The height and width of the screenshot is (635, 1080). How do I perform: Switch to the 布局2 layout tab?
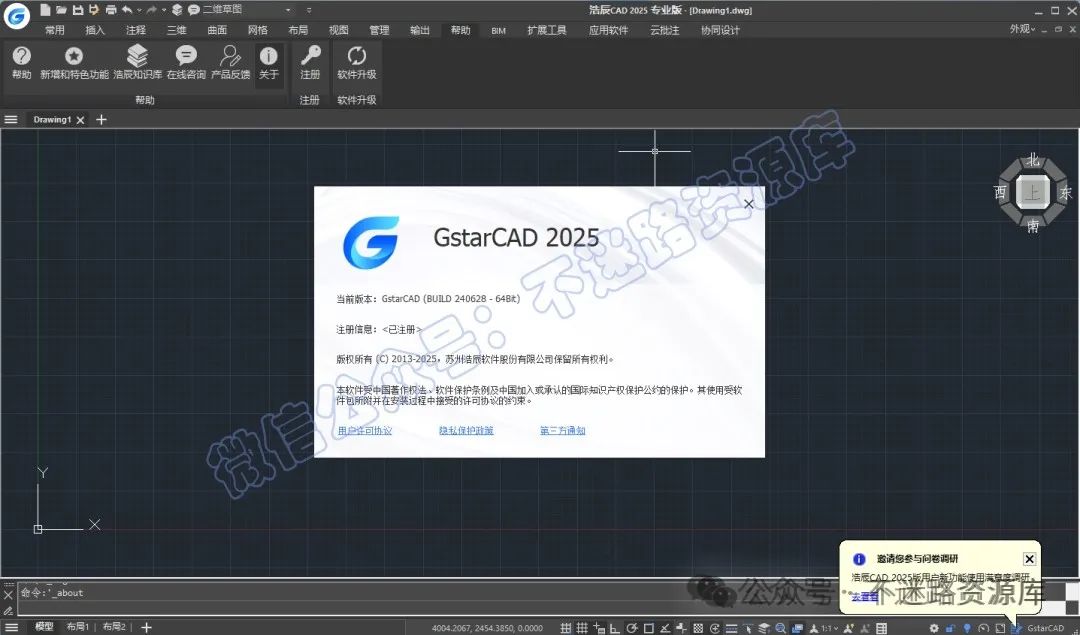114,627
